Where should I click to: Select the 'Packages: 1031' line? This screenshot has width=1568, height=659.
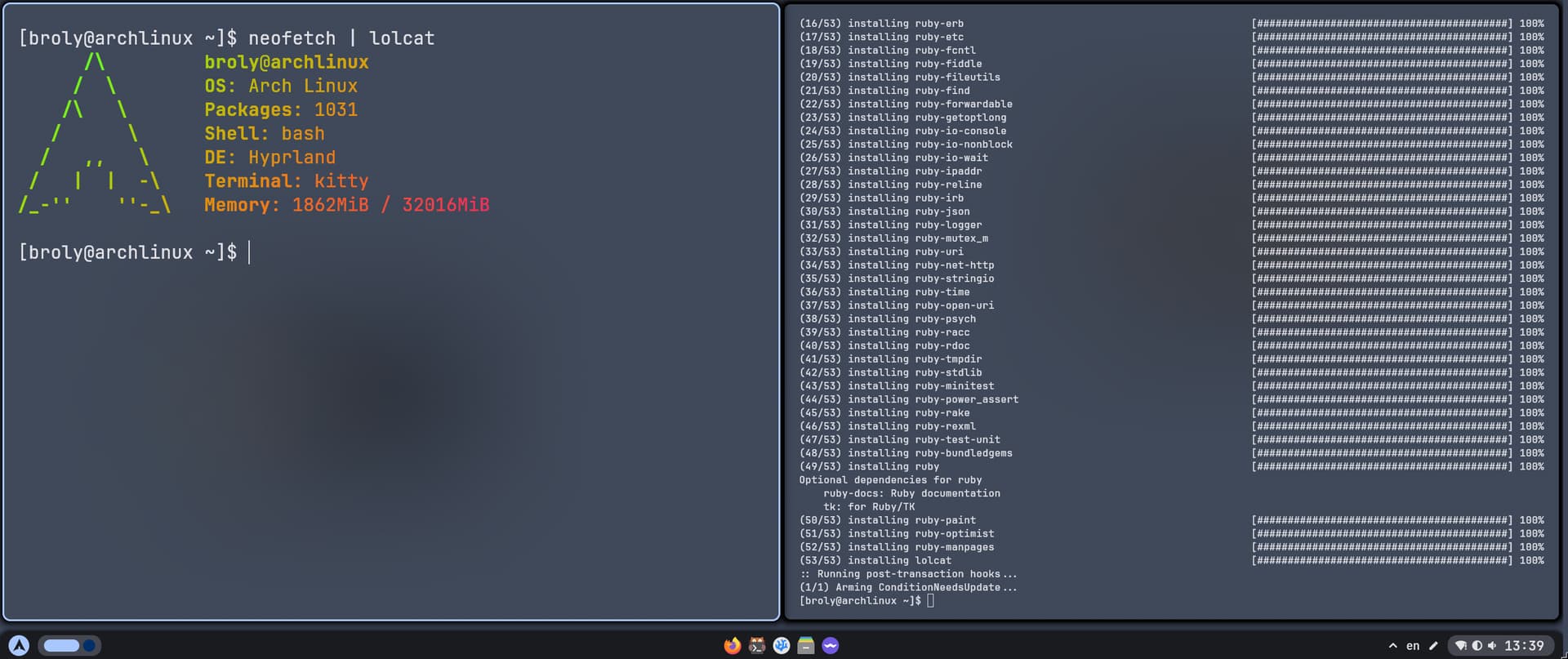(281, 109)
